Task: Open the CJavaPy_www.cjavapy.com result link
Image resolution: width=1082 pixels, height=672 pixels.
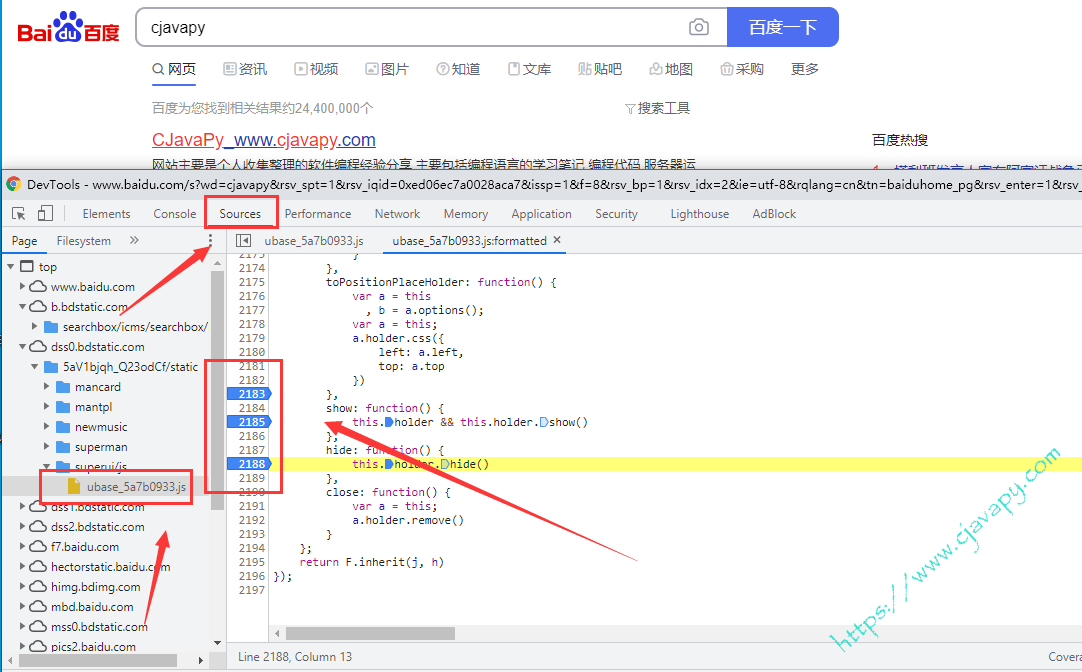Action: (x=264, y=140)
